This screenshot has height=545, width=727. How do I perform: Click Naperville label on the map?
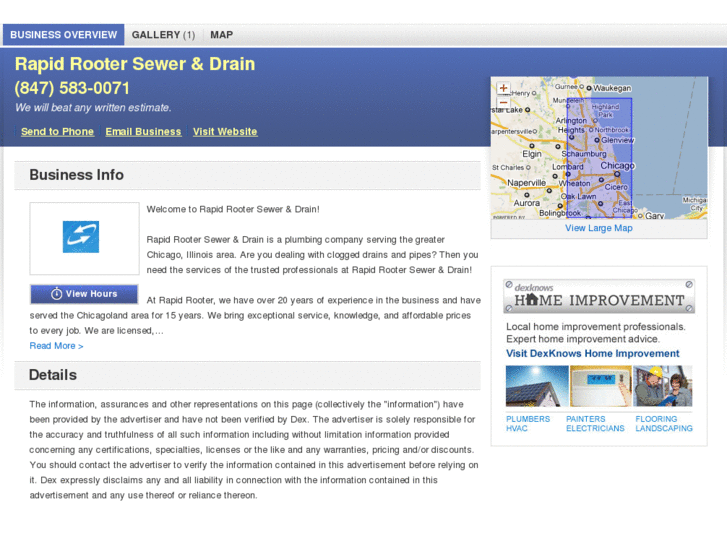coord(526,183)
